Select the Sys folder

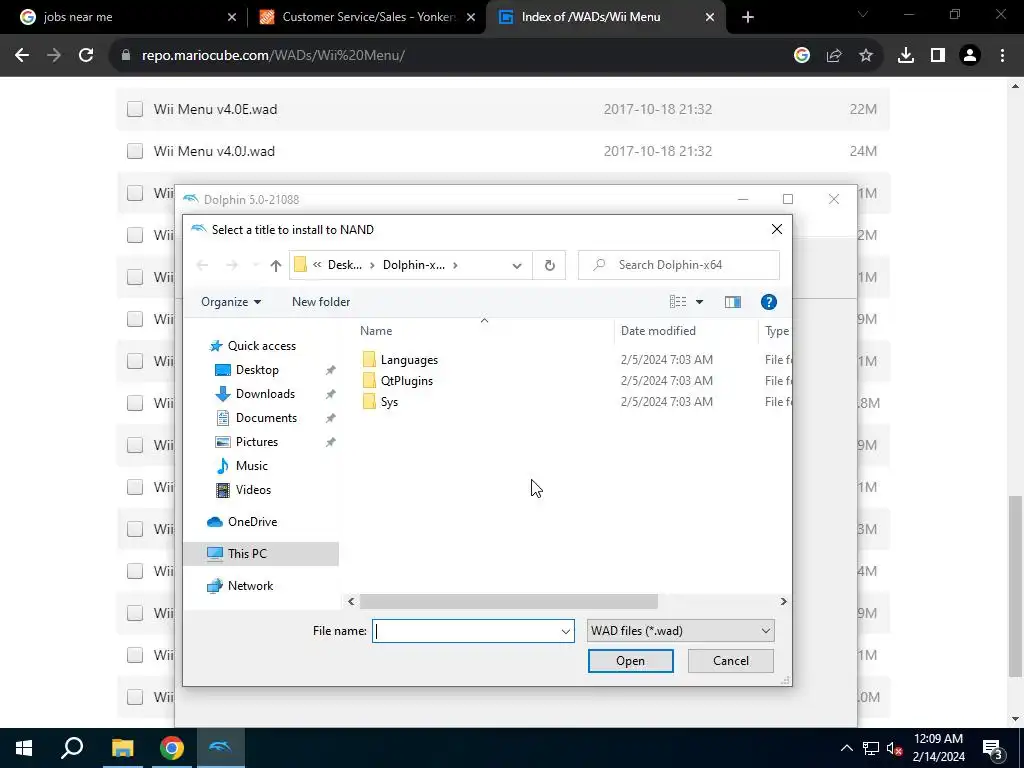click(389, 402)
